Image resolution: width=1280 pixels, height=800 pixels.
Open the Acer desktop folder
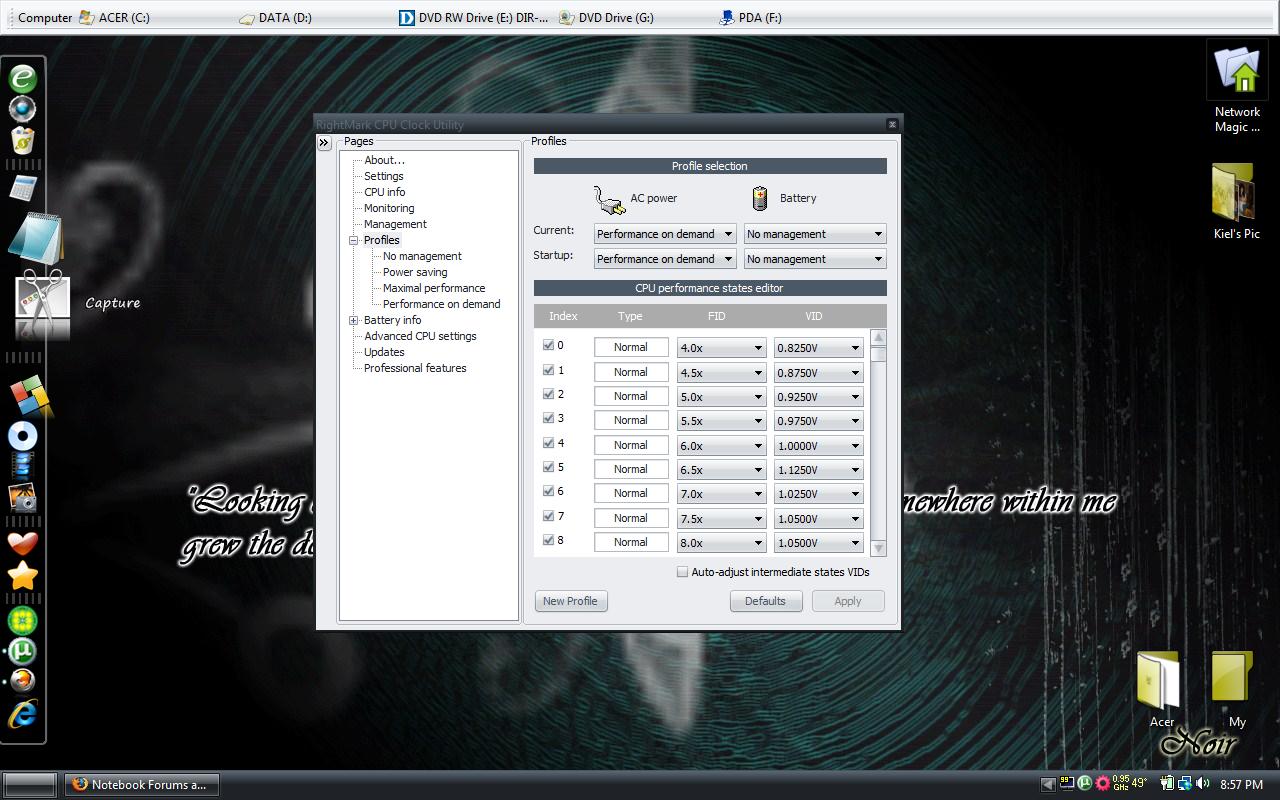point(1160,690)
